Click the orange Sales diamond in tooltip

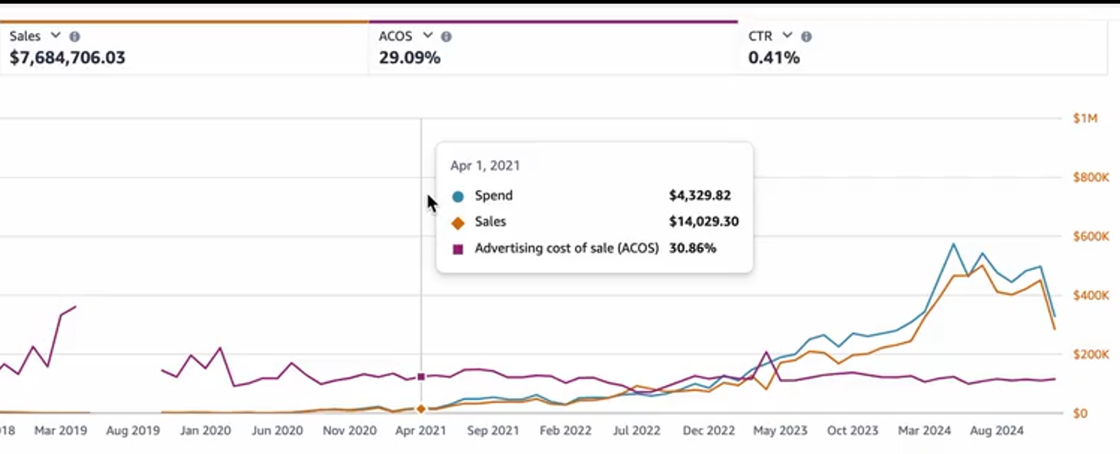pos(458,222)
